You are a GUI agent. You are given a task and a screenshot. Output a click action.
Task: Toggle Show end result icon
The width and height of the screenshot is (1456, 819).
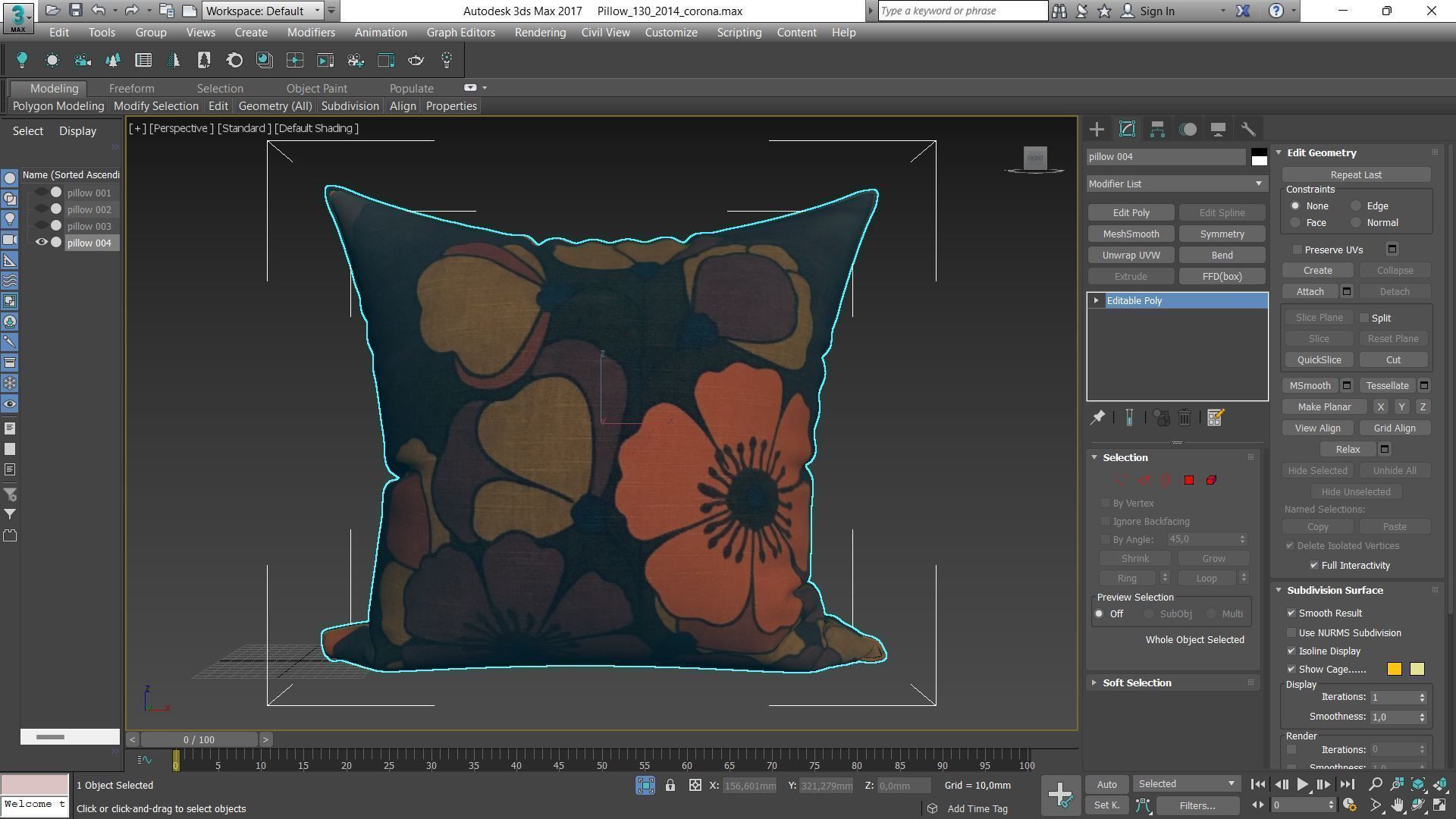click(1129, 417)
